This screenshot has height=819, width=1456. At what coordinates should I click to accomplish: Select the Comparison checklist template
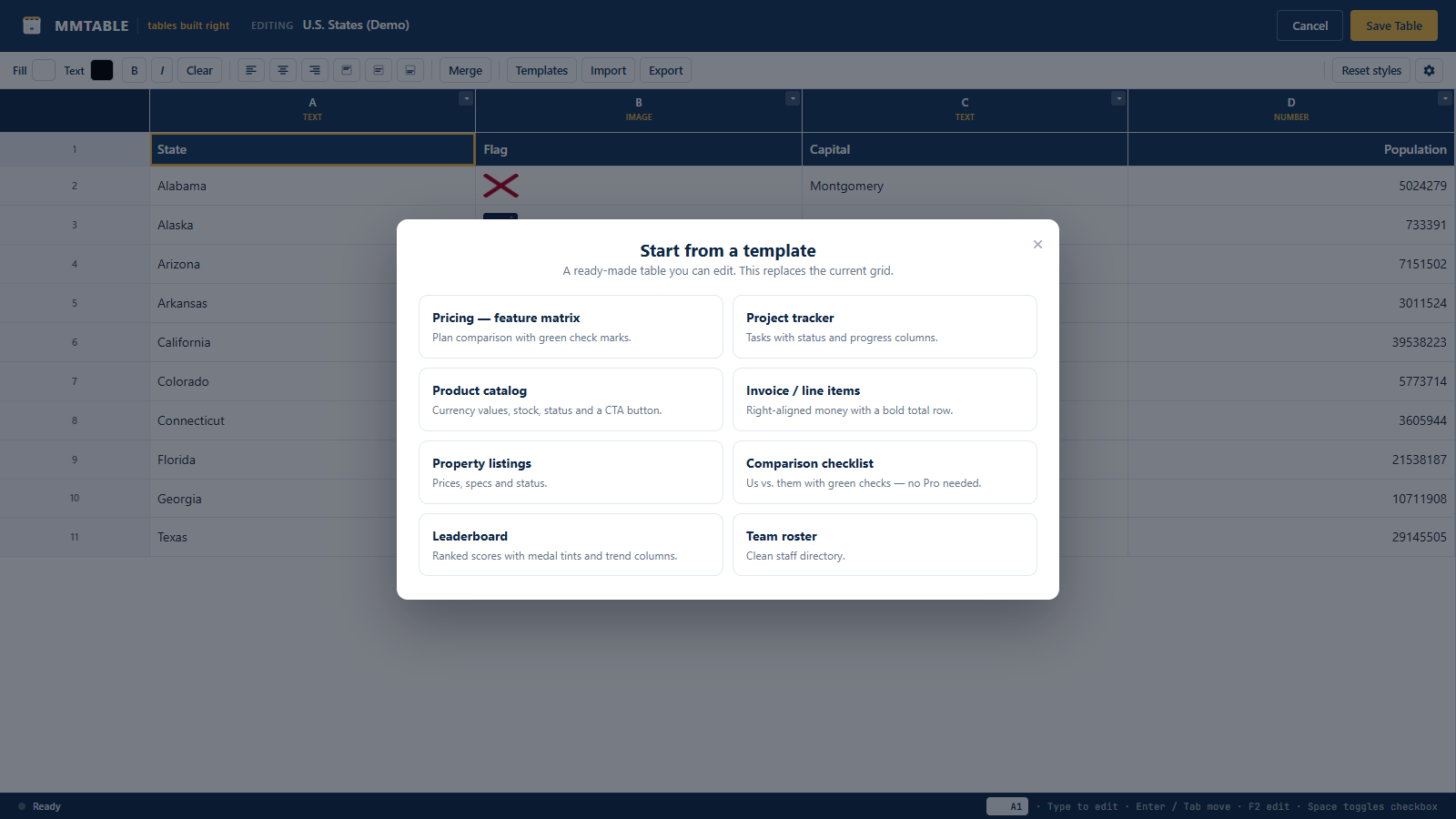[885, 472]
